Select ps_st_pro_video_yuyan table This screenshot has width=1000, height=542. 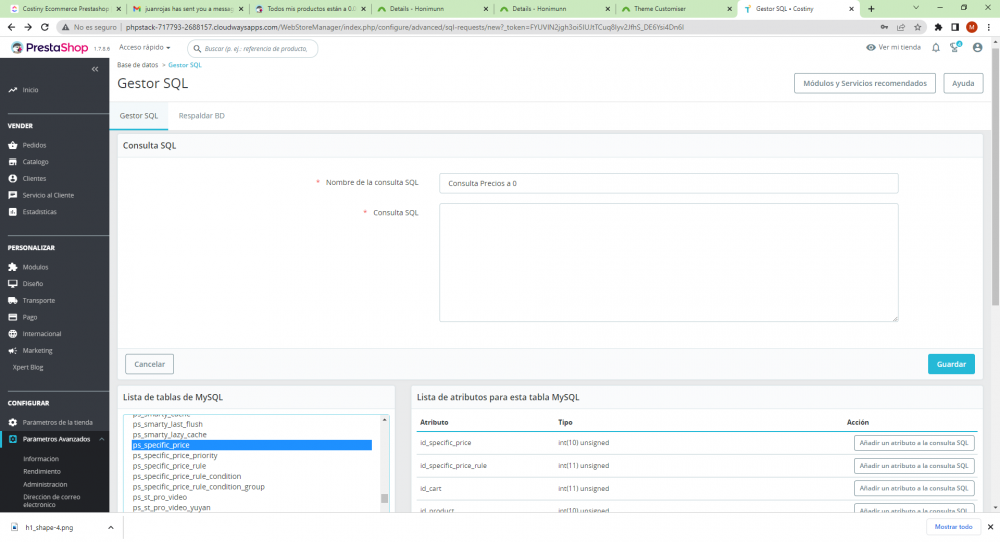click(171, 508)
